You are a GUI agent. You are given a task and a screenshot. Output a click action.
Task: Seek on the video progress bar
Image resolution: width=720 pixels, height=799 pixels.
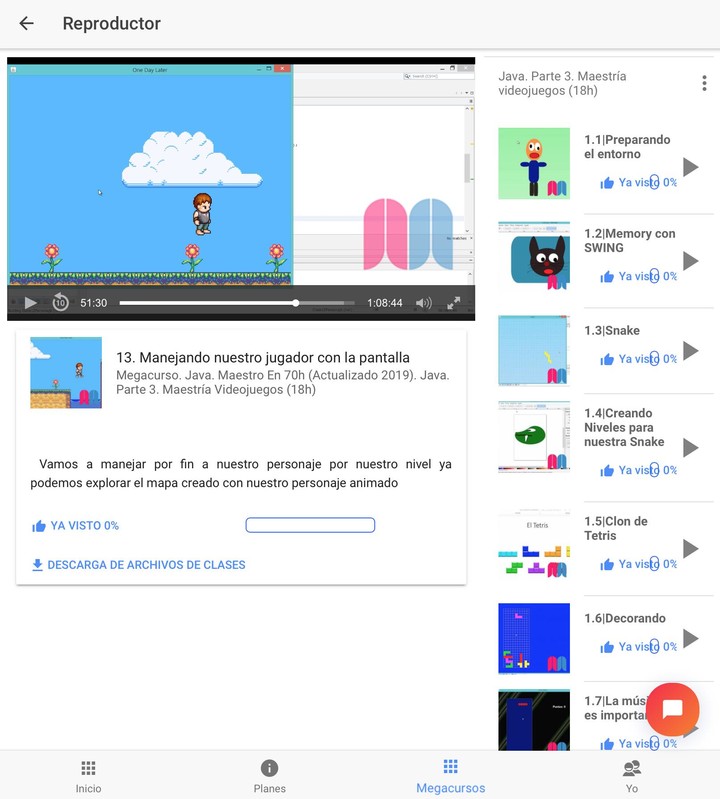click(x=235, y=303)
